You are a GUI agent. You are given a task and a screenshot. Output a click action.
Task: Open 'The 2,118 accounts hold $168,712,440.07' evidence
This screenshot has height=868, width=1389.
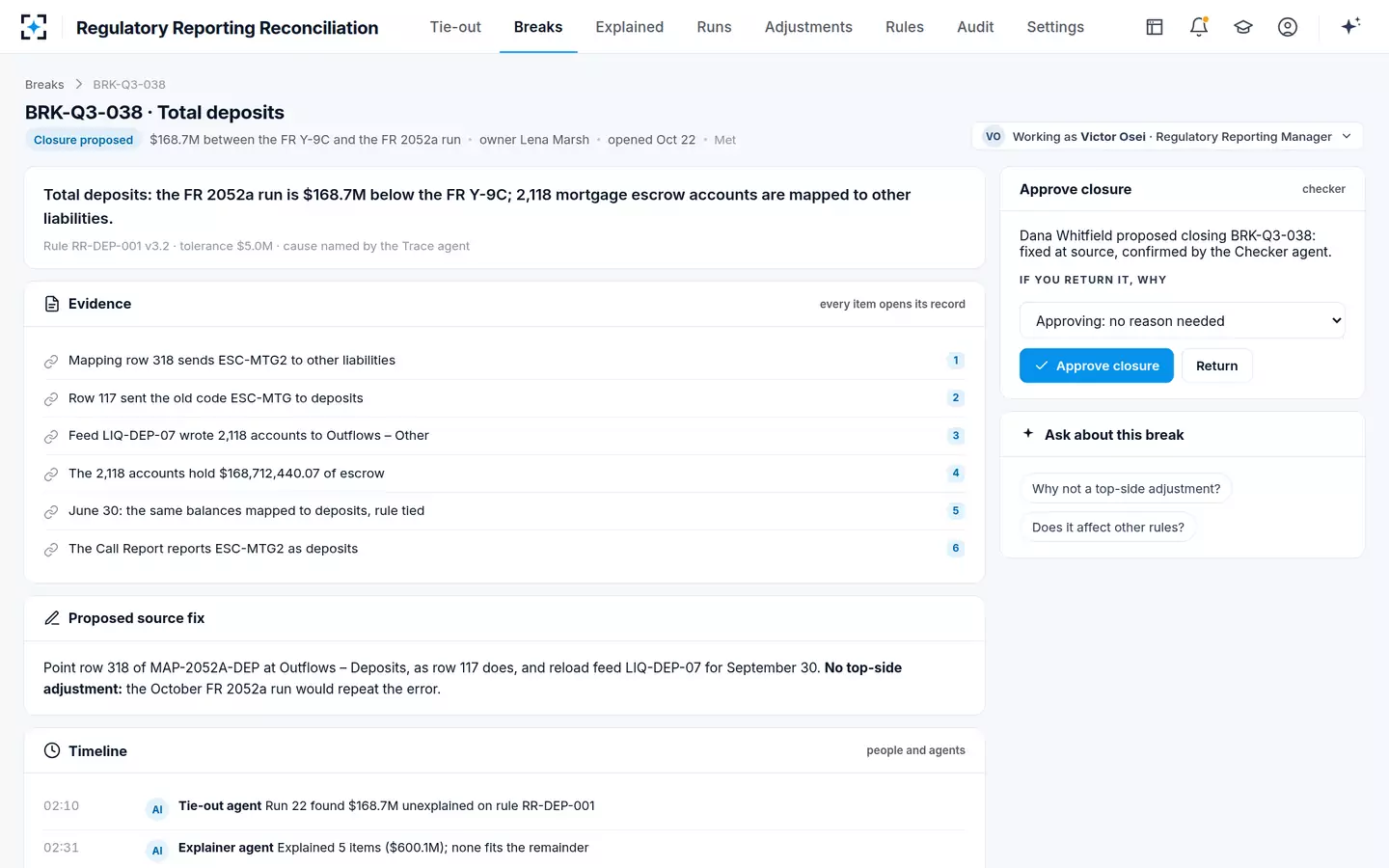click(504, 474)
